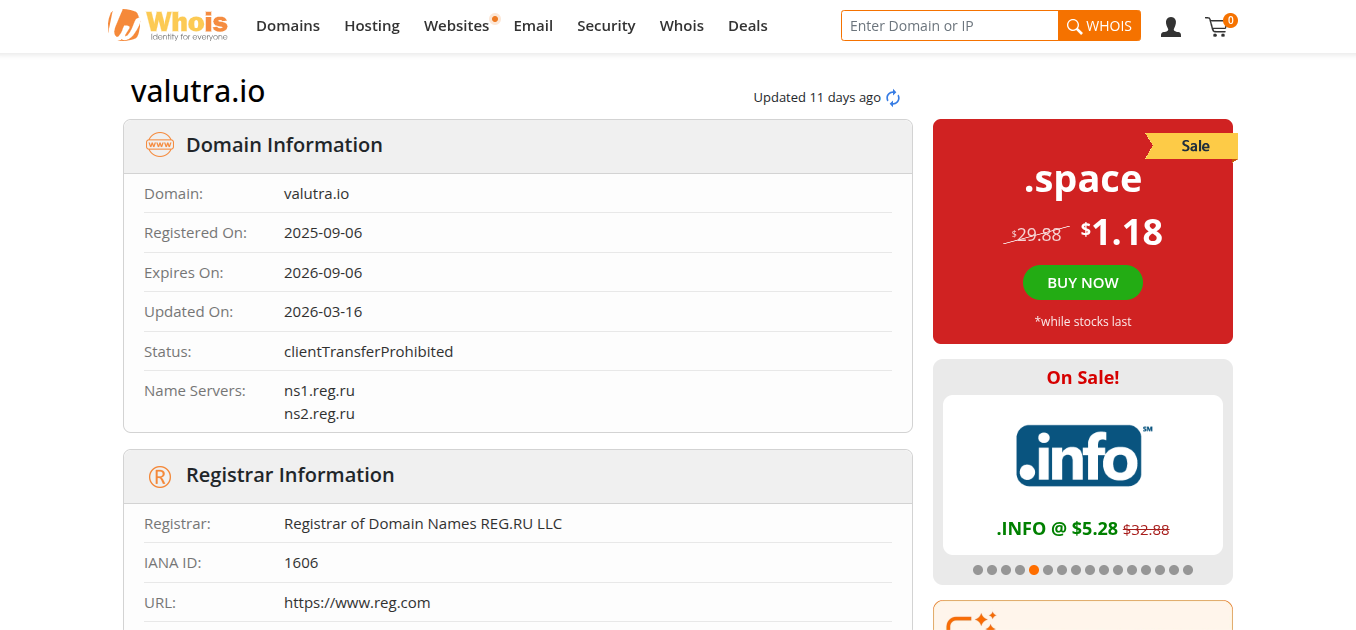The image size is (1356, 630).
Task: Click the registered R icon in Registrar Information
Action: 160,476
